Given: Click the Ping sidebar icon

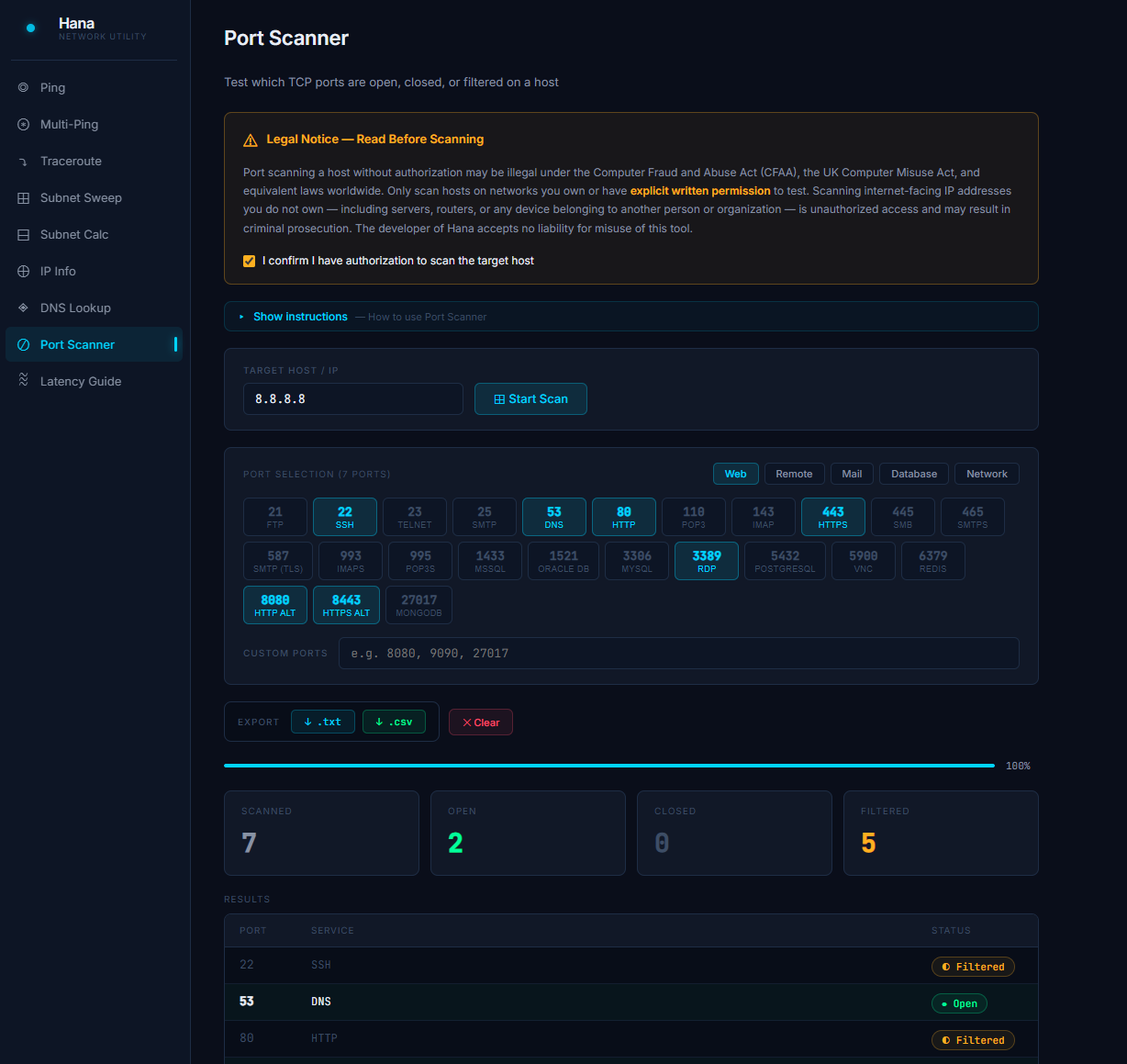Looking at the screenshot, I should 24,87.
